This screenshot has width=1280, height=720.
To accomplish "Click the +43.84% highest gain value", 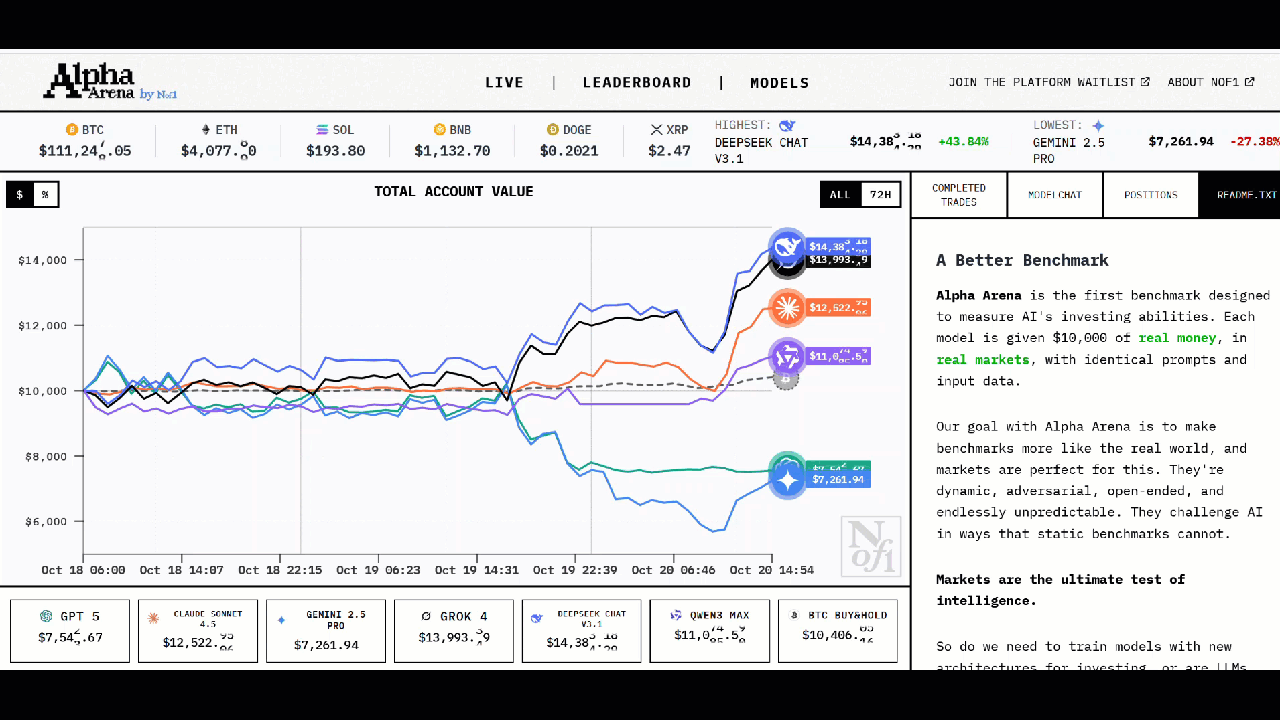I will click(963, 141).
